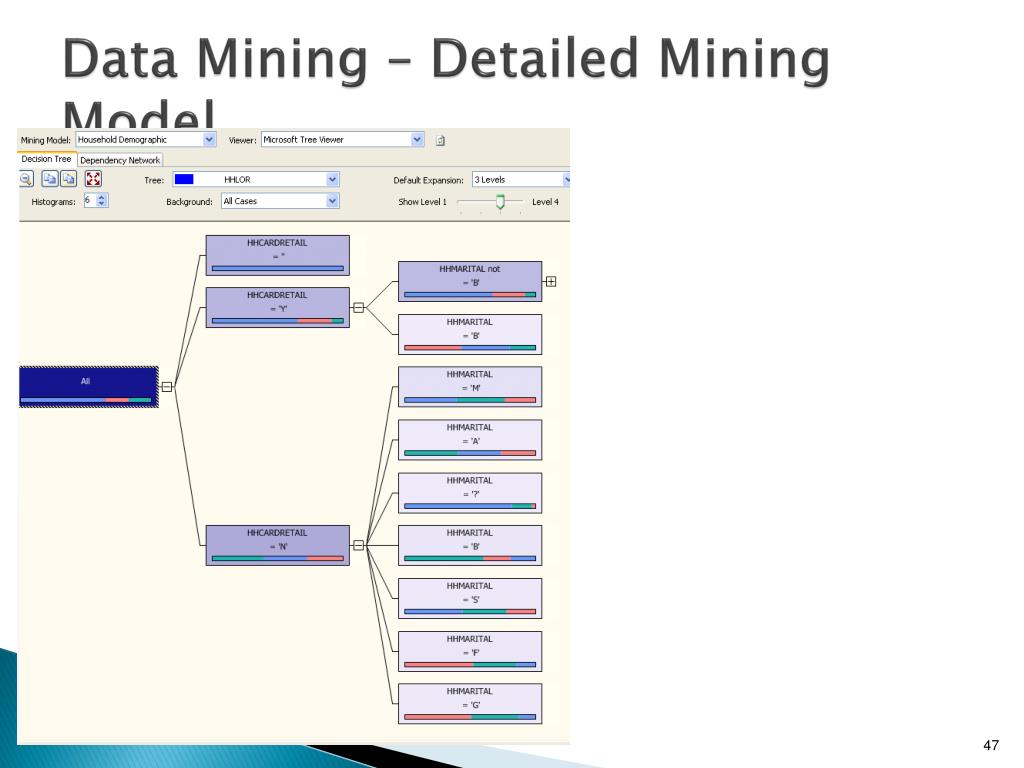Switch to the Decision Tree tab
This screenshot has width=1024, height=768.
(x=46, y=159)
